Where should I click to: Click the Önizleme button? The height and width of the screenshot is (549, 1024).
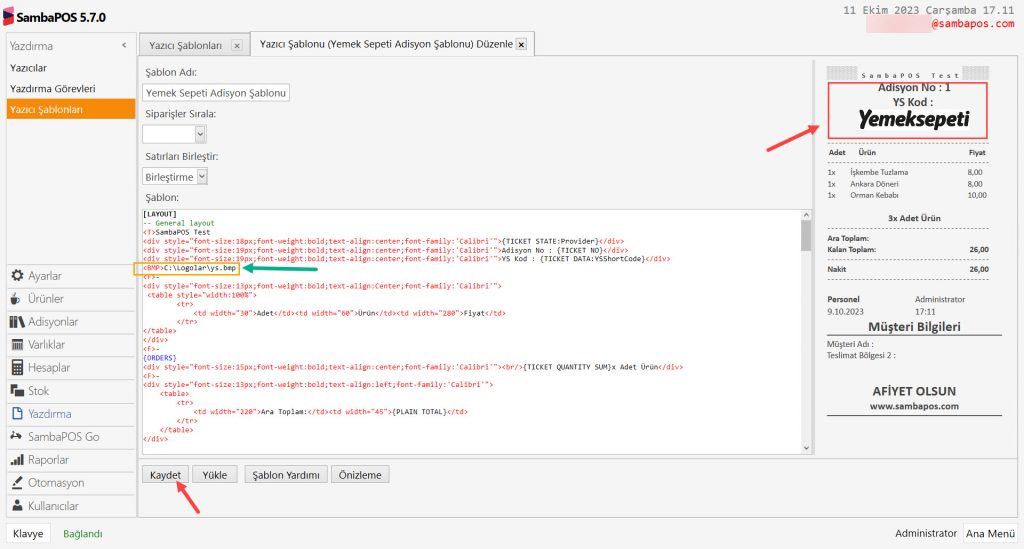[x=360, y=475]
